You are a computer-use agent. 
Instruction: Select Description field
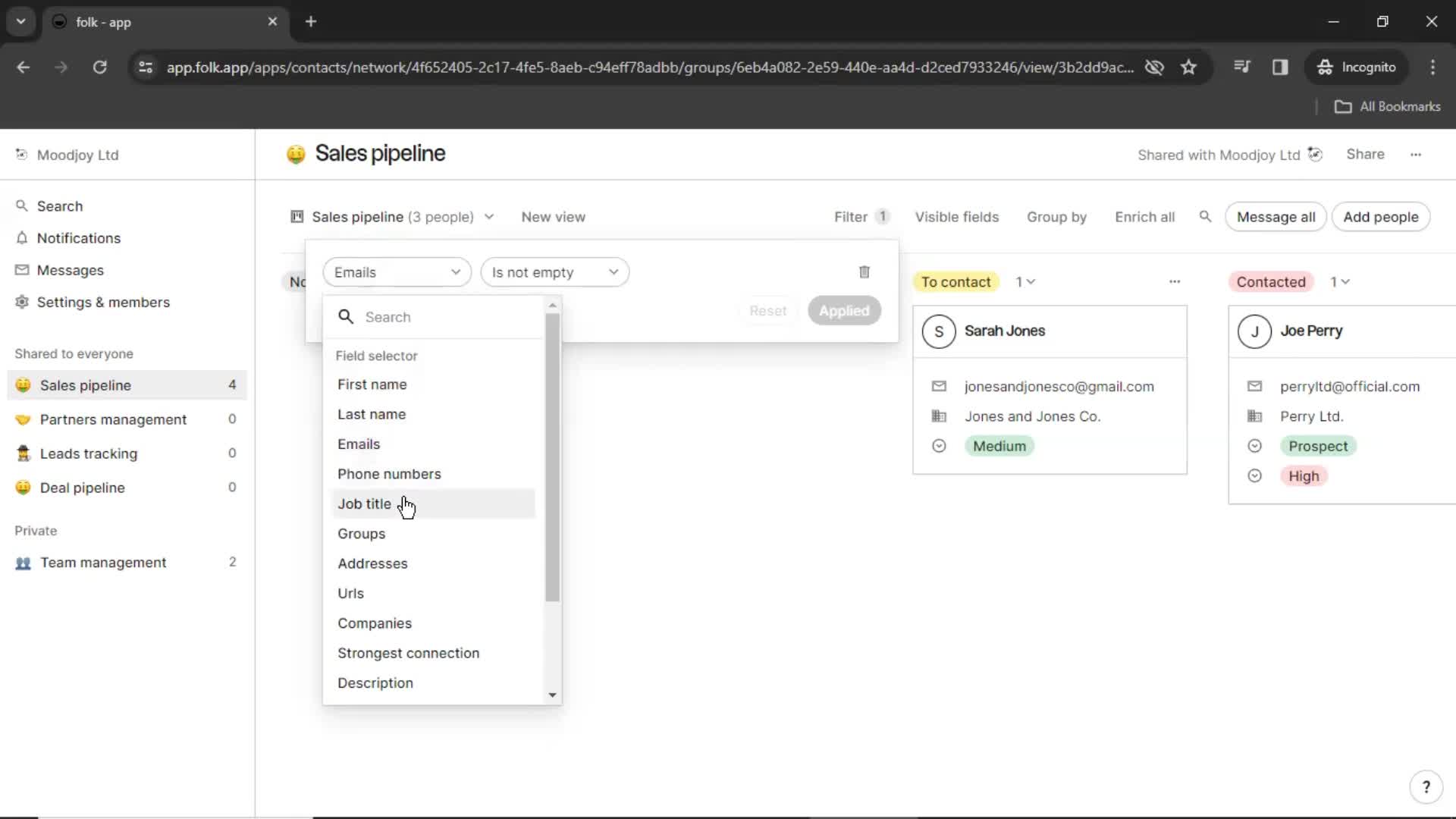(434, 683)
